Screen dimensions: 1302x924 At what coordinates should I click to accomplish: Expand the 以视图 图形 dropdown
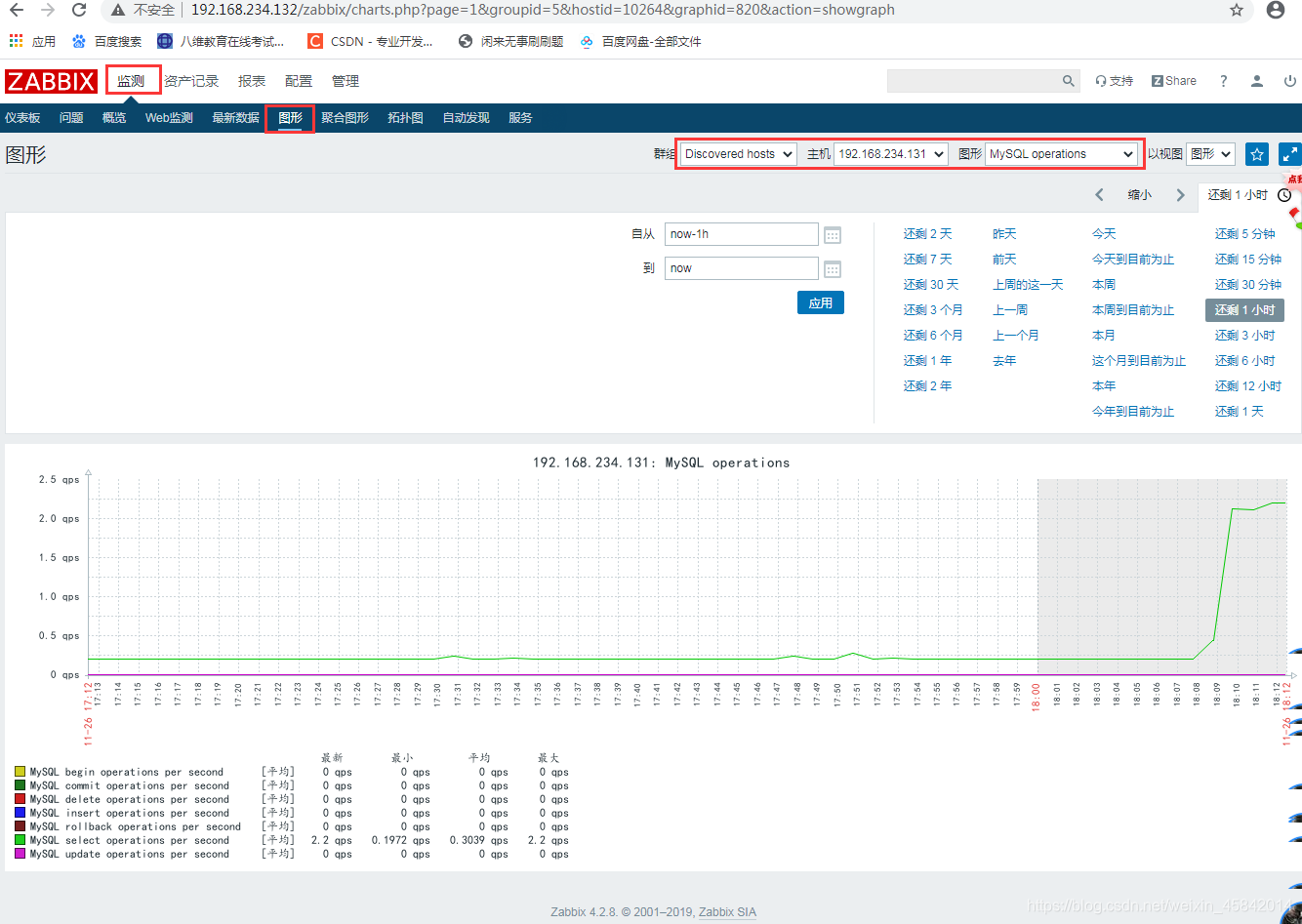point(1210,154)
